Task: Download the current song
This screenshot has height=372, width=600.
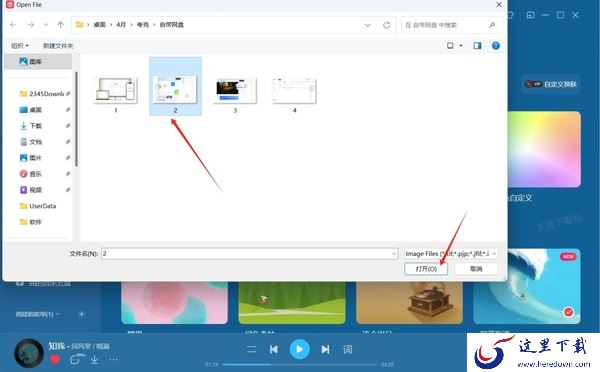Action: 94,359
